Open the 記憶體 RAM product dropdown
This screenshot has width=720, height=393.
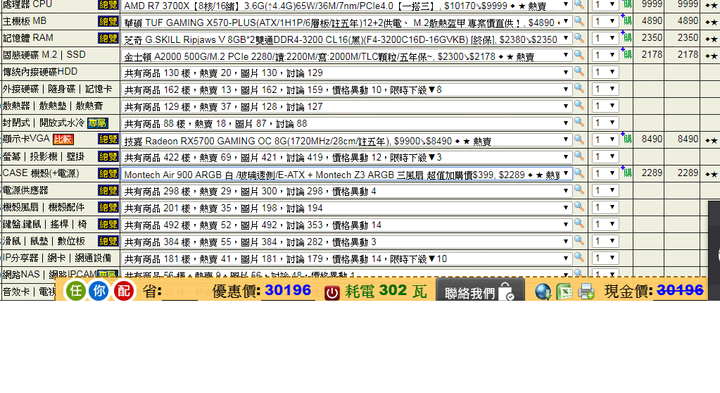tap(346, 39)
